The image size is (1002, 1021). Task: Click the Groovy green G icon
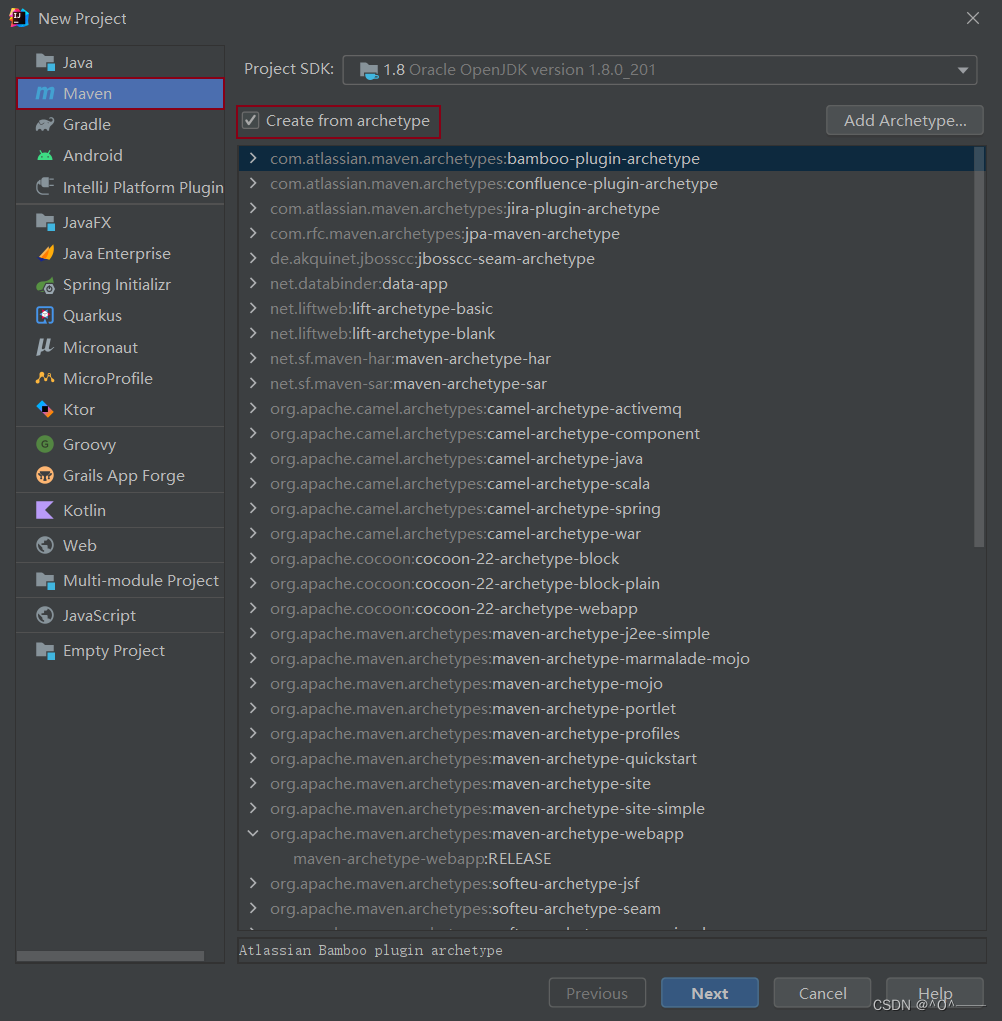click(45, 445)
